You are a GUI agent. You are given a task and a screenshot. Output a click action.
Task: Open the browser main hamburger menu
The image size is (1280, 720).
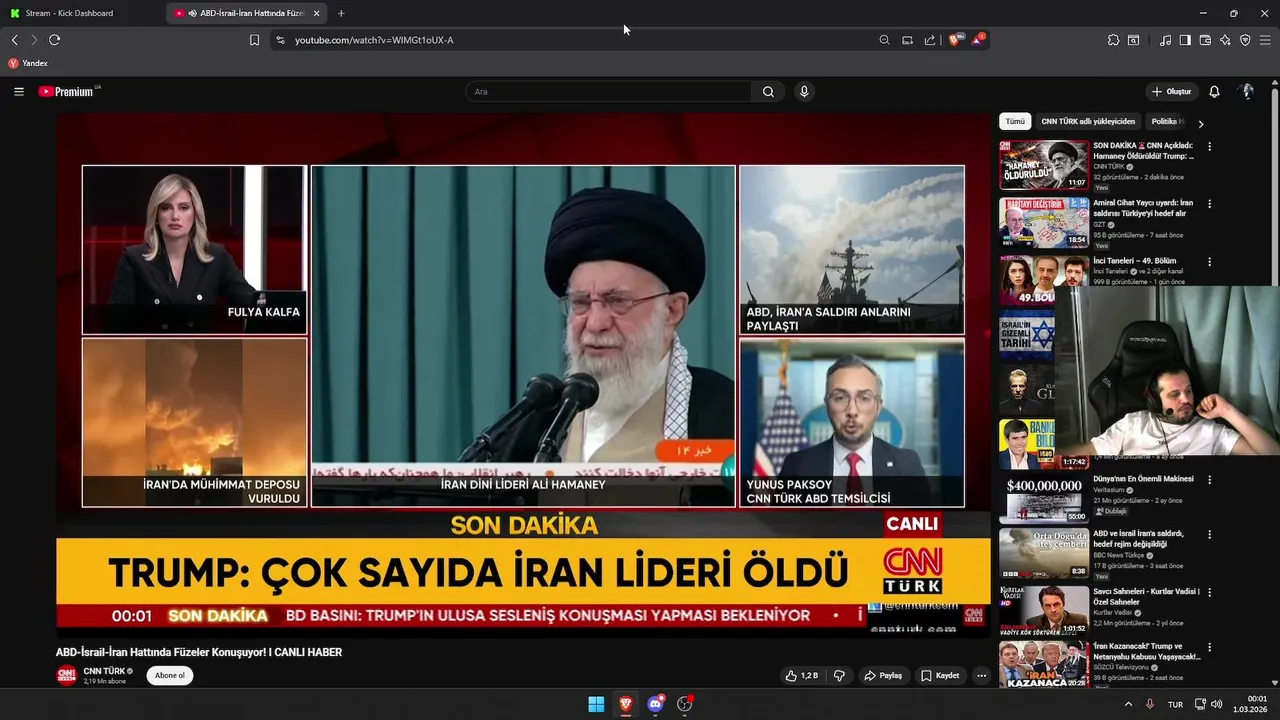[x=1266, y=40]
